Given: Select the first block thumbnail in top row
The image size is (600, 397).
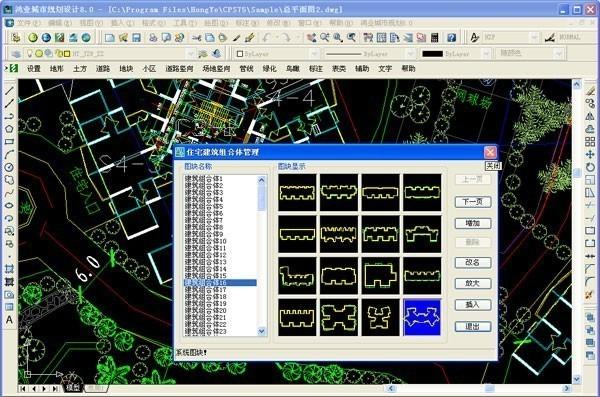Looking at the screenshot, I should tap(297, 192).
